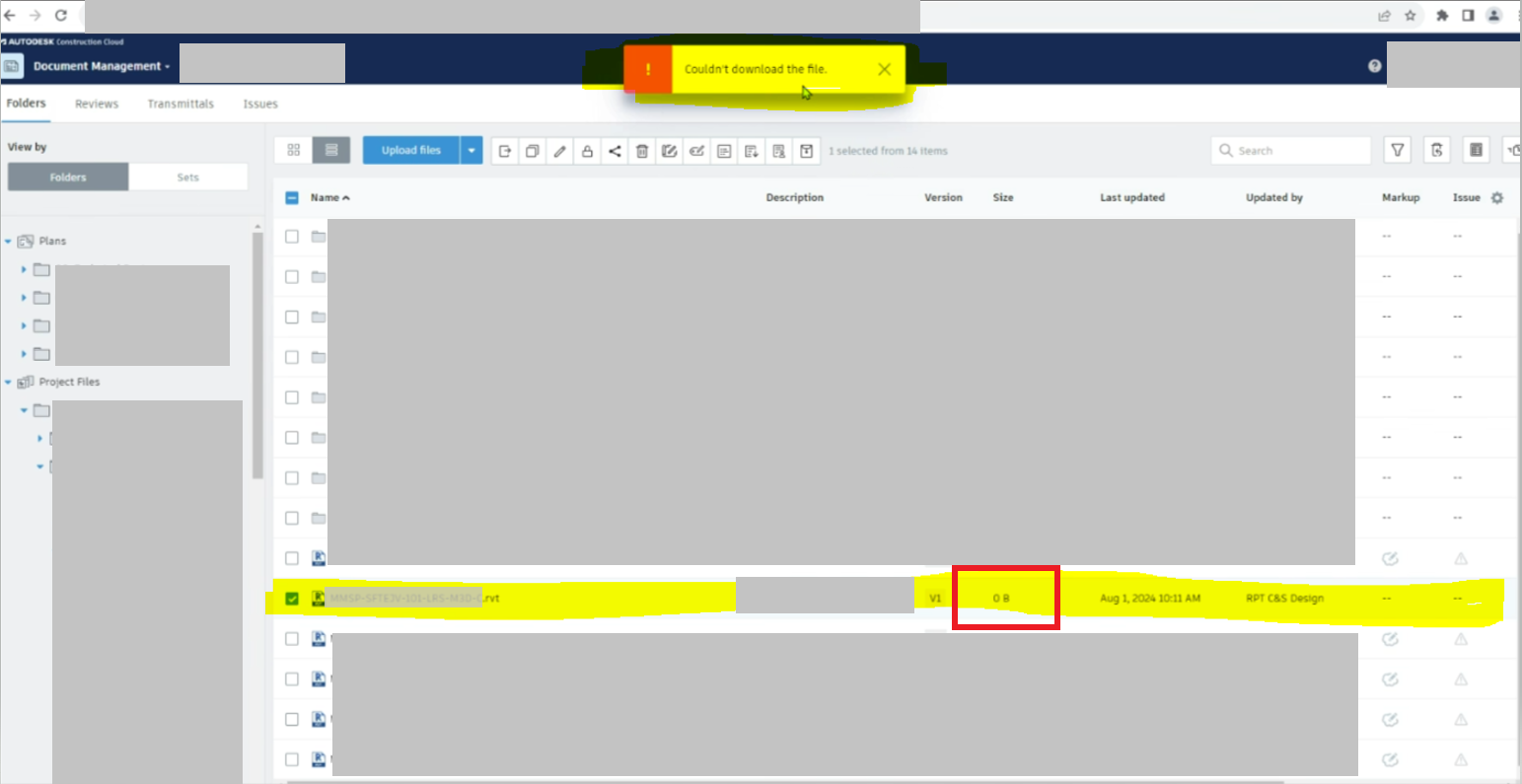Click the Copy files icon
1522x784 pixels.
click(532, 150)
